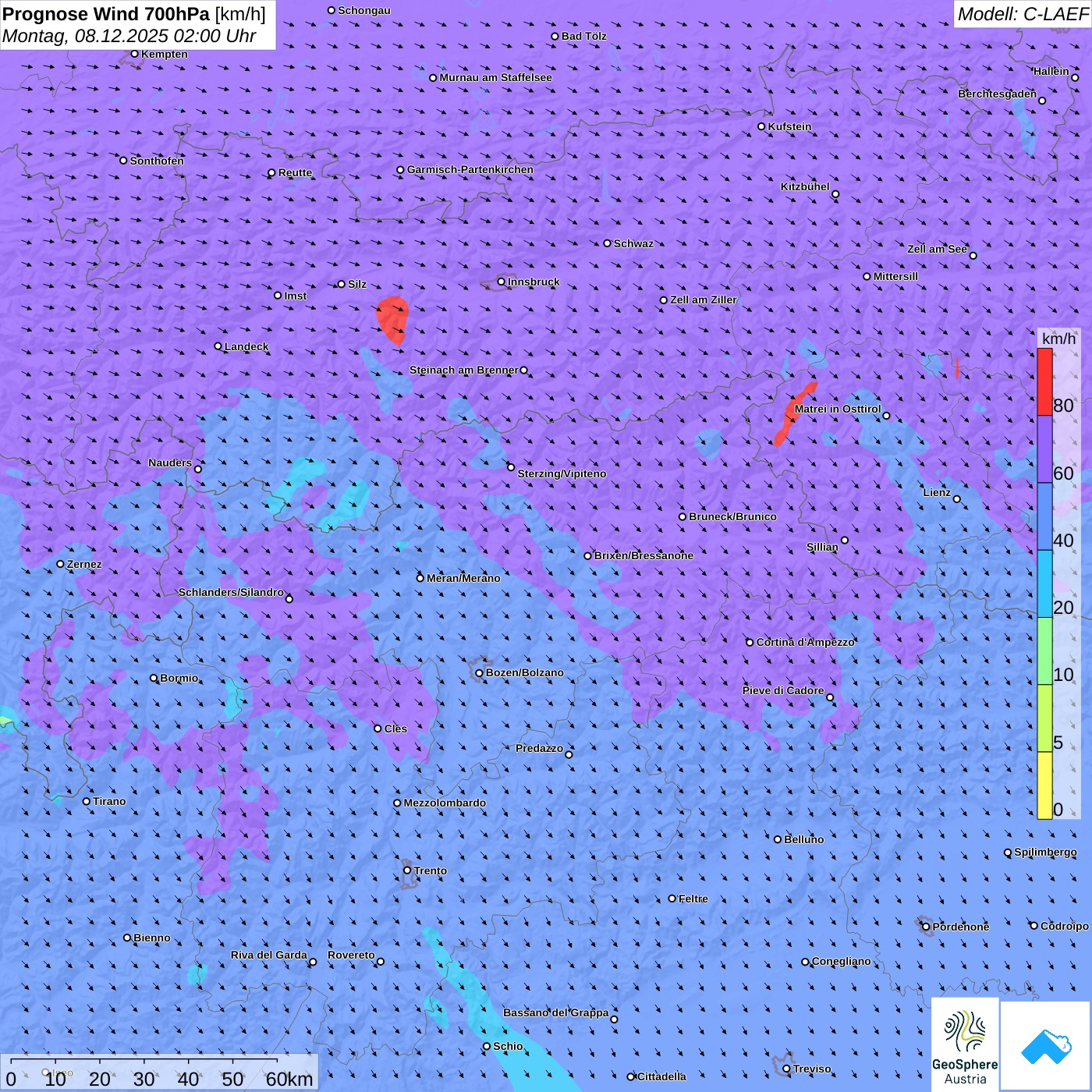Click the Pordenone marker dot
The image size is (1092, 1092).
point(927,927)
